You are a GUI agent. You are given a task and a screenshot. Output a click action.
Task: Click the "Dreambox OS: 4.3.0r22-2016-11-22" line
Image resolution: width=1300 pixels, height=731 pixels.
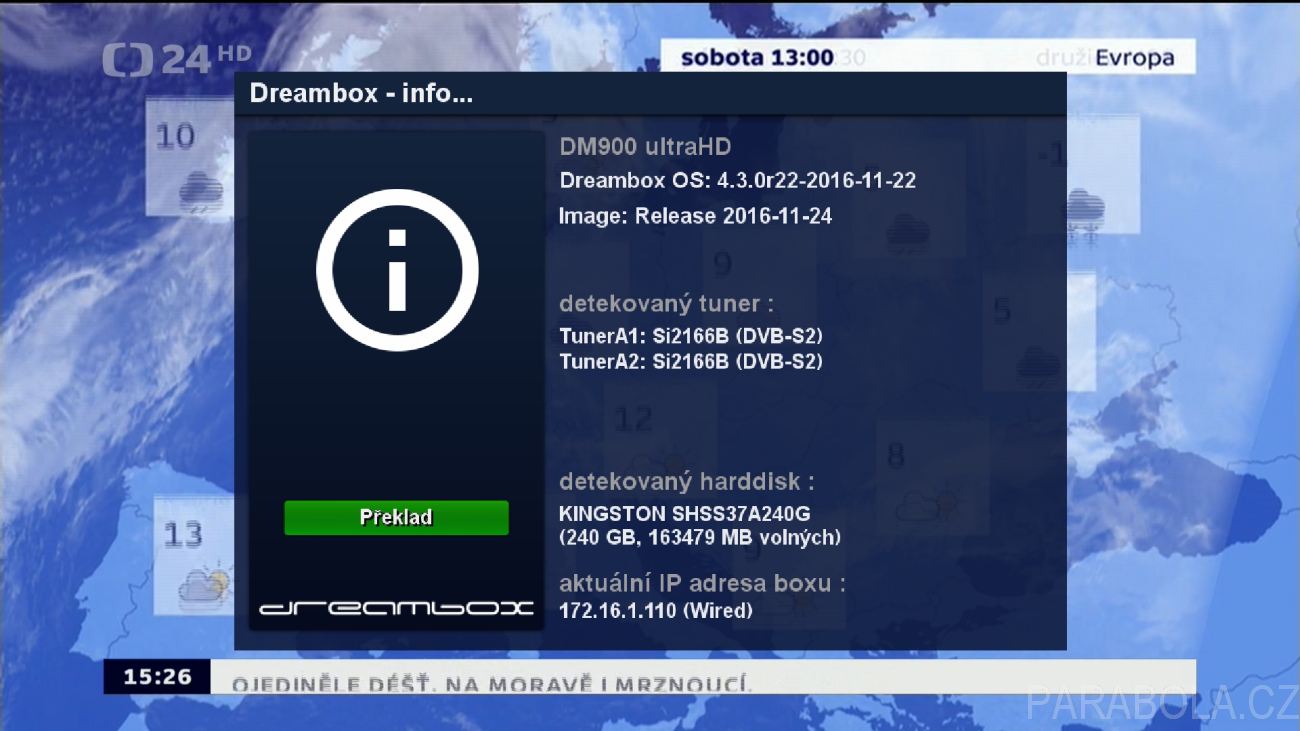pyautogui.click(x=738, y=181)
